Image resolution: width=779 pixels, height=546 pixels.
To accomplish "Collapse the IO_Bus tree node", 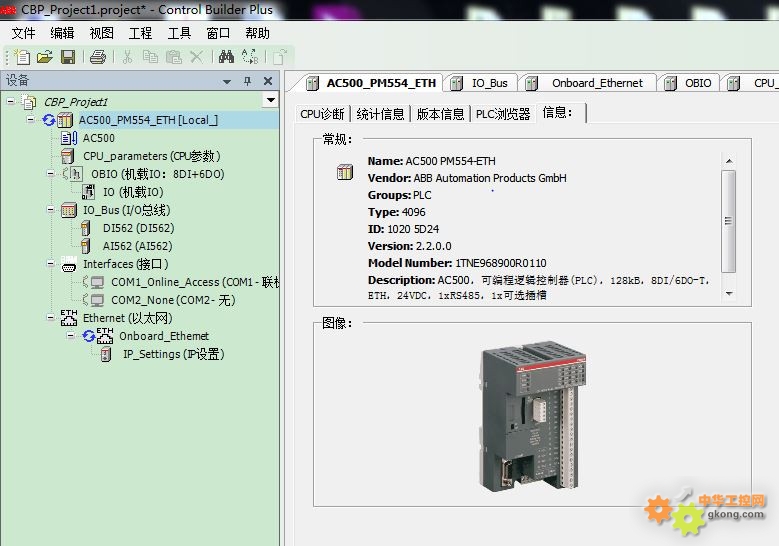I will tap(50, 210).
